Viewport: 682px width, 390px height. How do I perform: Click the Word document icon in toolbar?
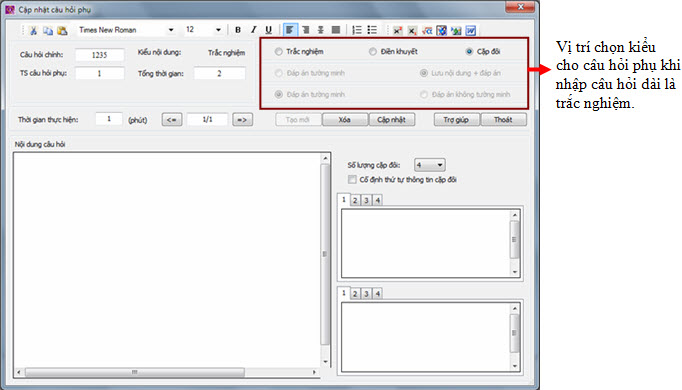click(471, 30)
